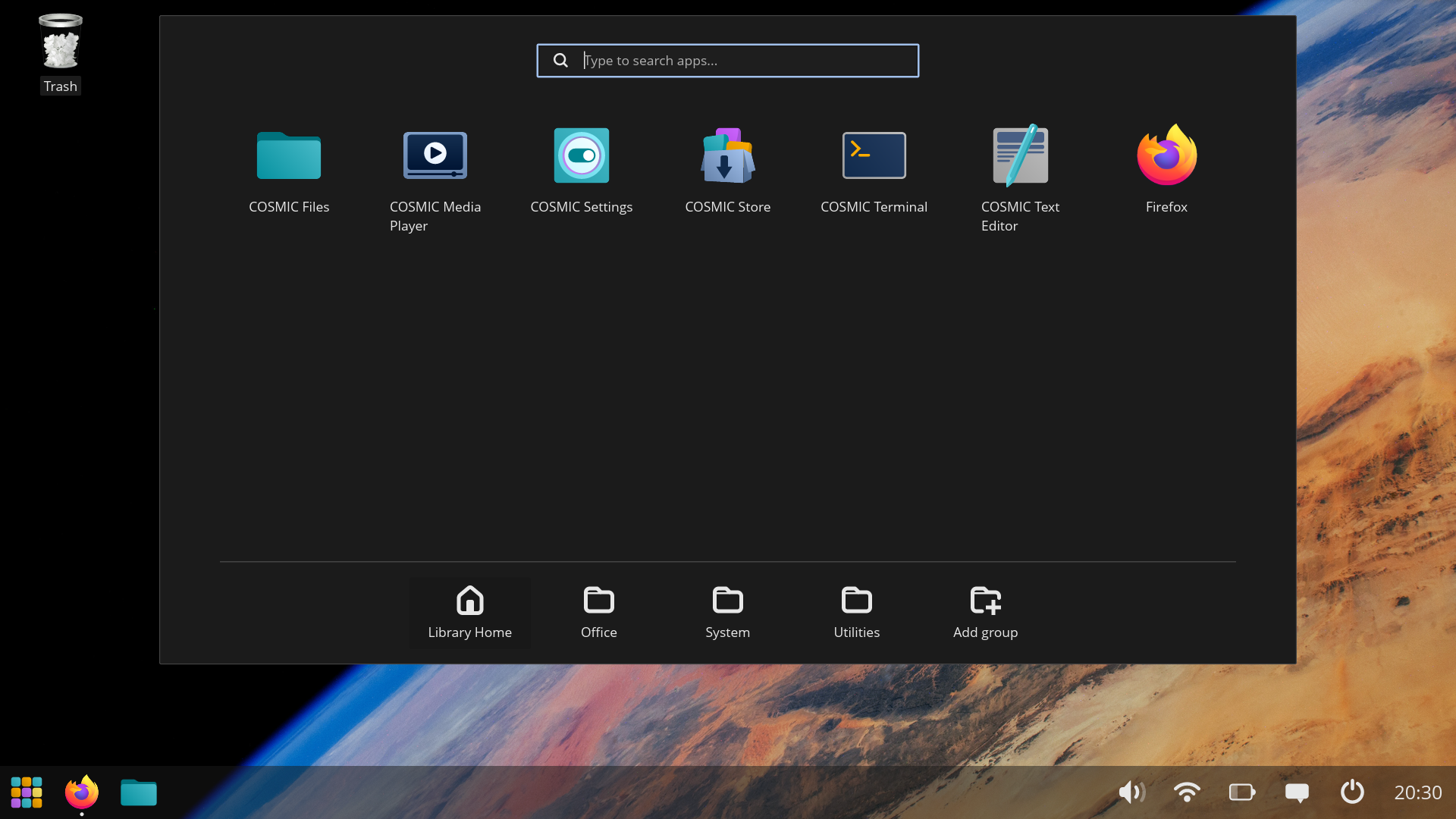Open the System group
Viewport: 1456px width, 819px height.
coord(728,613)
